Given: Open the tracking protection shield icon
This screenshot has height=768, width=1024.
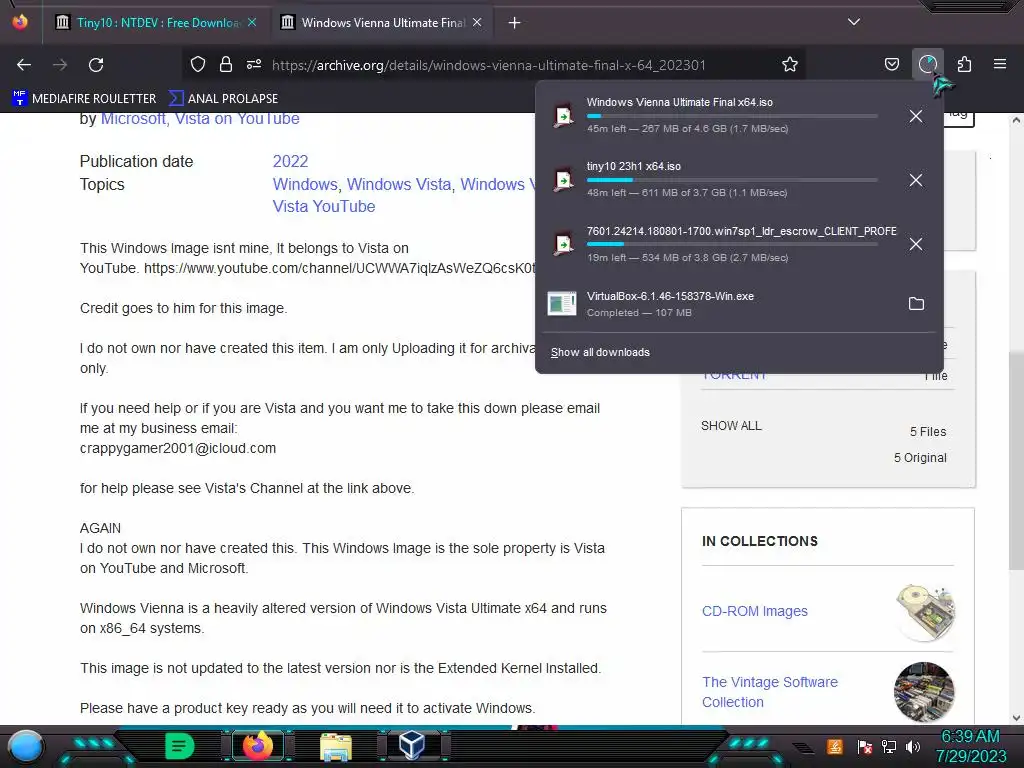Looking at the screenshot, I should pos(198,64).
